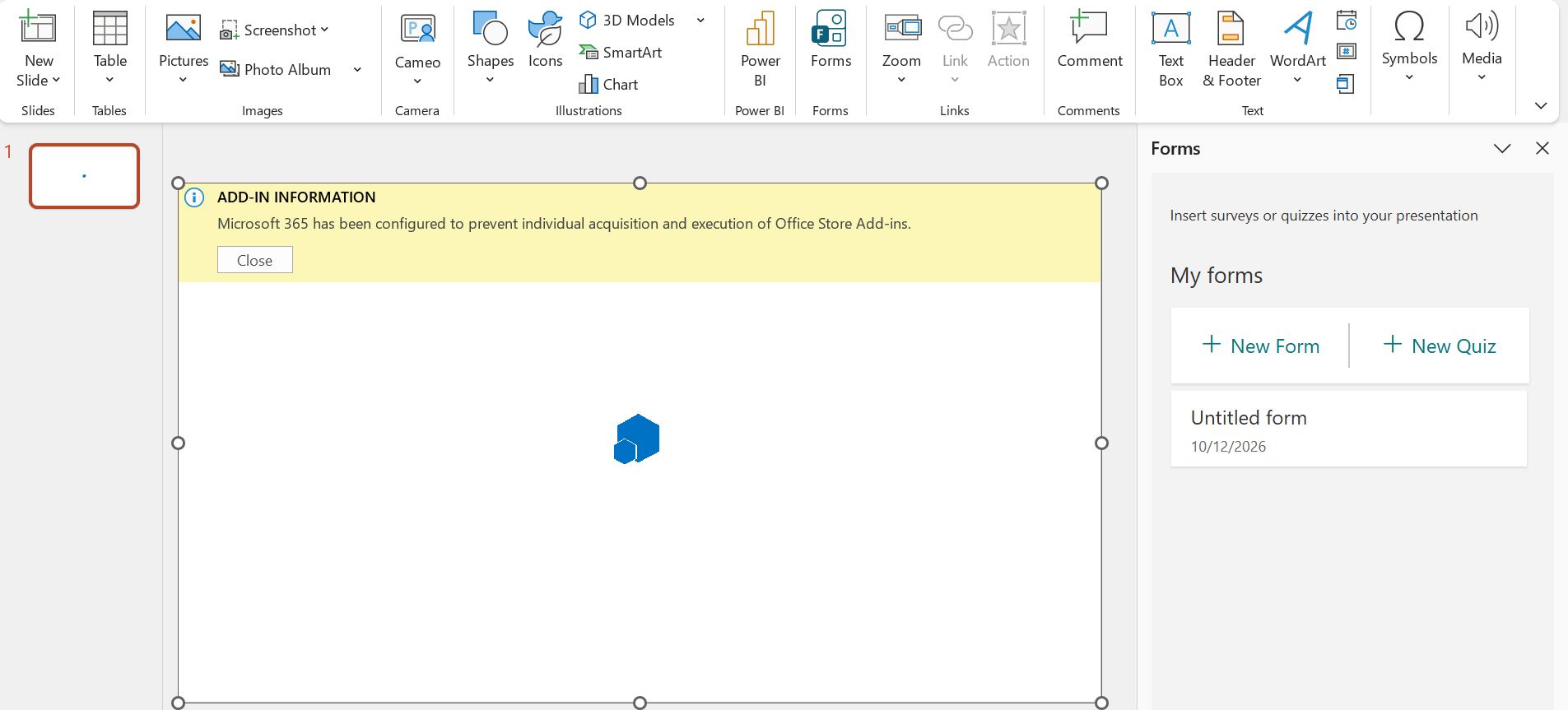Expand the Photo Album dropdown arrow
The height and width of the screenshot is (710, 1568).
(x=357, y=70)
